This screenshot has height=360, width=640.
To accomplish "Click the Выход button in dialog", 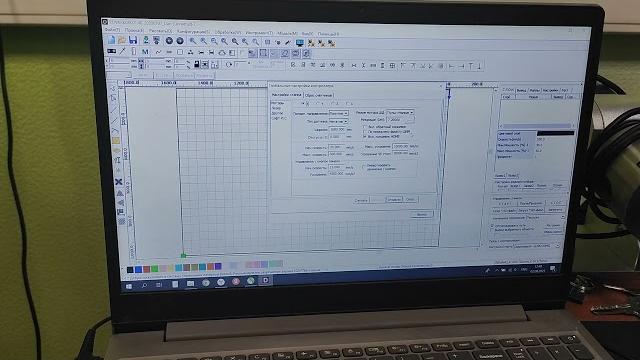I will [422, 214].
